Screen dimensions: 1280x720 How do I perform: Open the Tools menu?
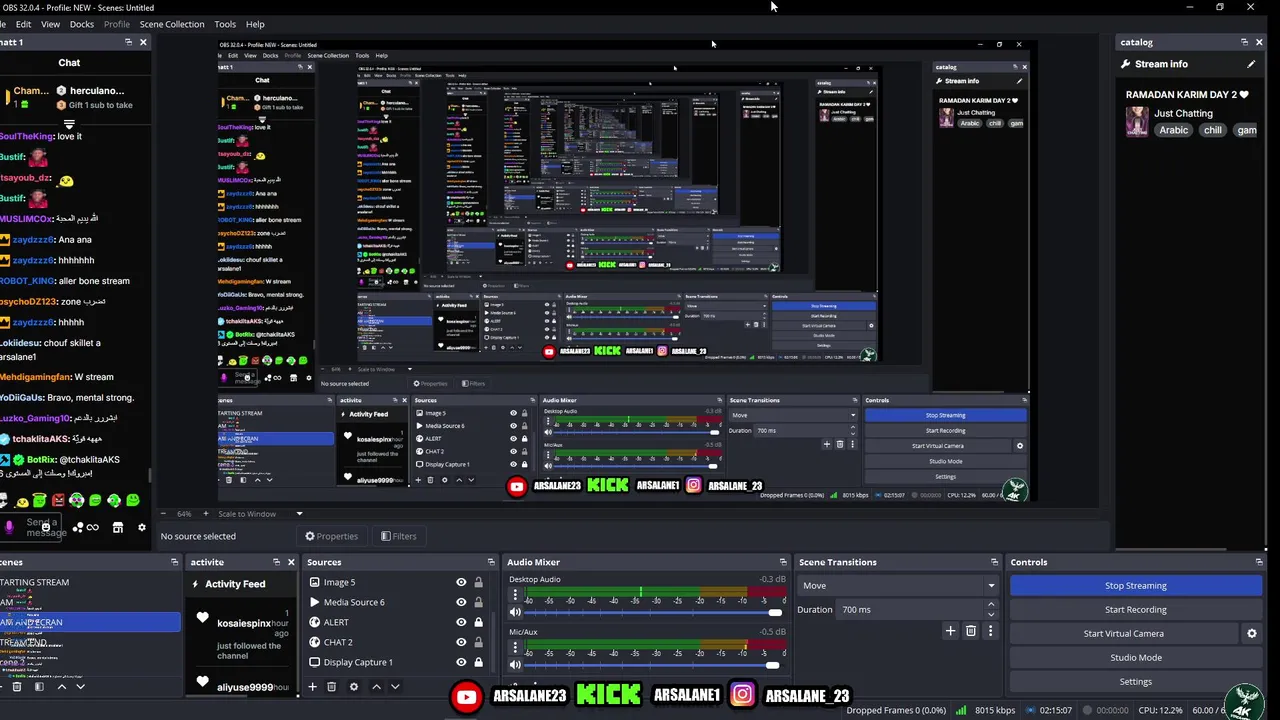(225, 24)
